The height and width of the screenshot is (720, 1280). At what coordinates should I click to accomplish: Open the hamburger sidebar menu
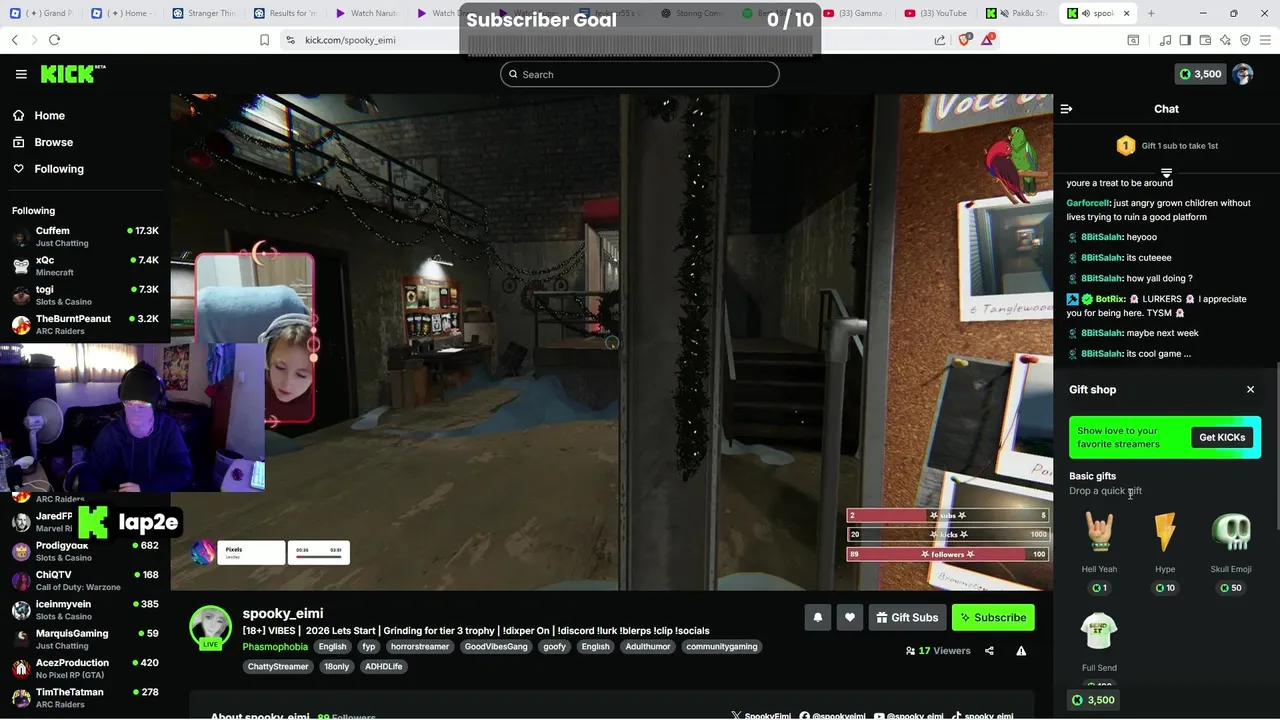coord(21,74)
